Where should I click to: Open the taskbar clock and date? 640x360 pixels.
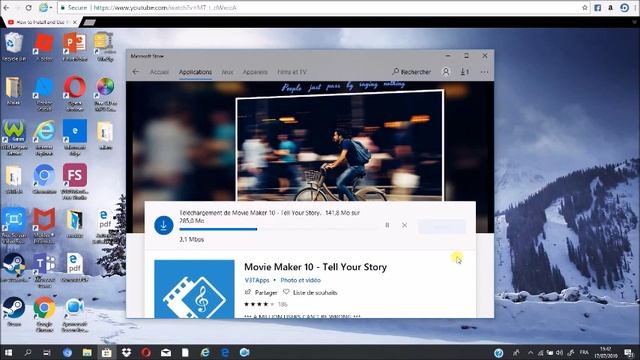tap(606, 353)
